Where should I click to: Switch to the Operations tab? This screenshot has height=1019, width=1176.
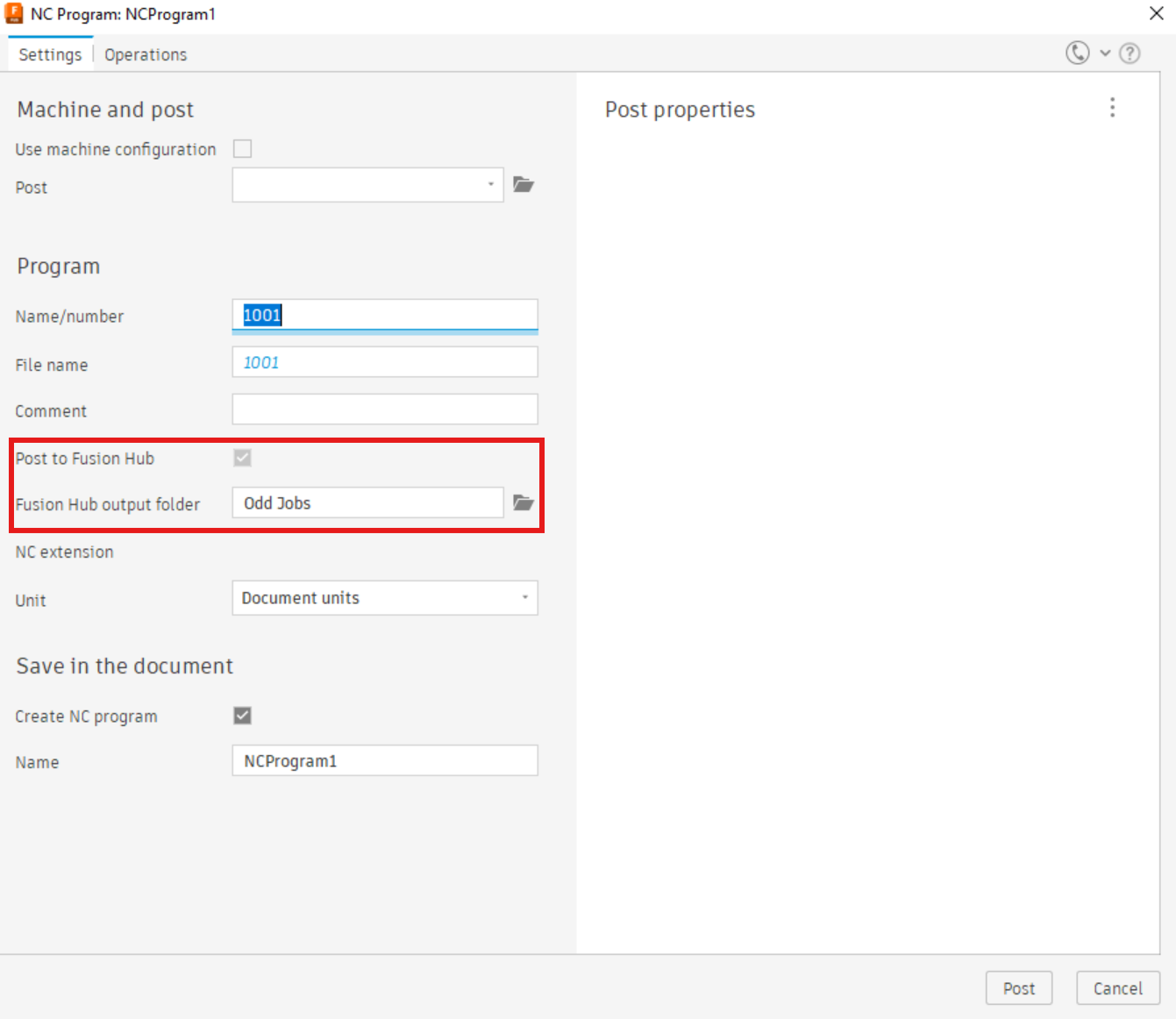(x=146, y=54)
